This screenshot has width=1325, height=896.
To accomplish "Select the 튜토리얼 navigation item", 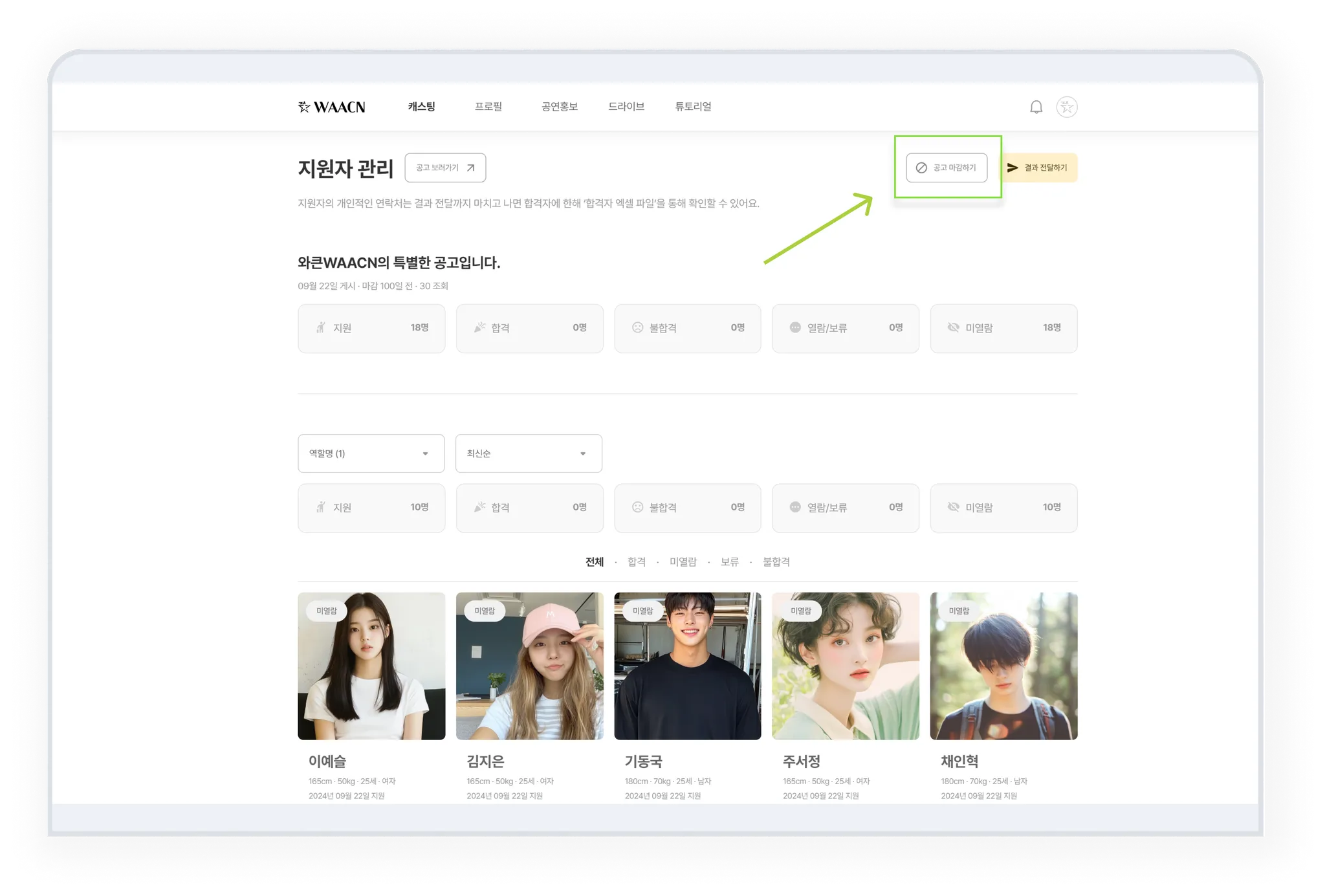I will tap(693, 107).
